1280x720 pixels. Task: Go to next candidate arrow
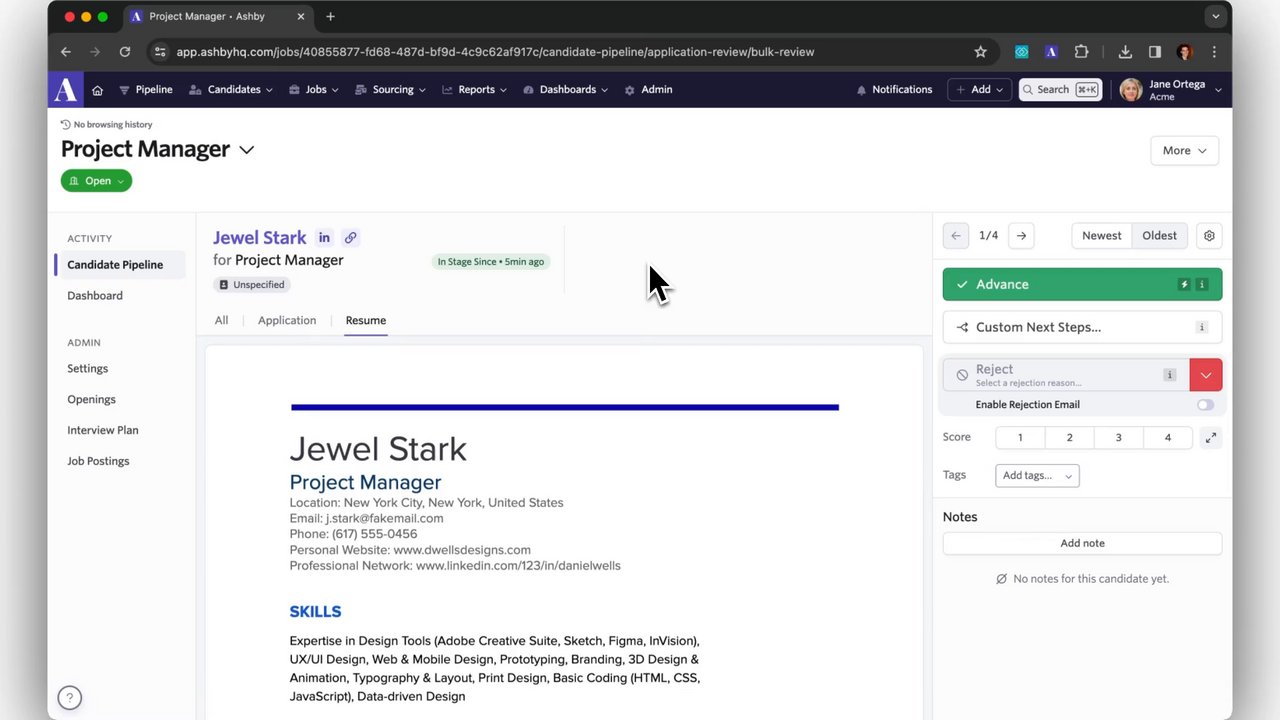(x=1021, y=236)
